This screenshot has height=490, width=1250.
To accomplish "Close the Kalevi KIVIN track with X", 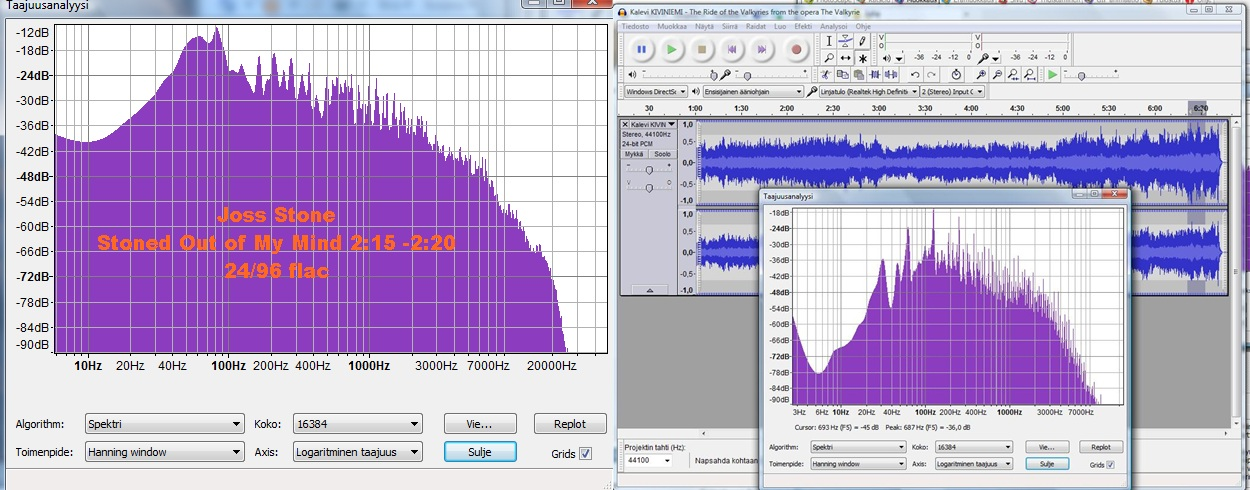I will pos(625,124).
